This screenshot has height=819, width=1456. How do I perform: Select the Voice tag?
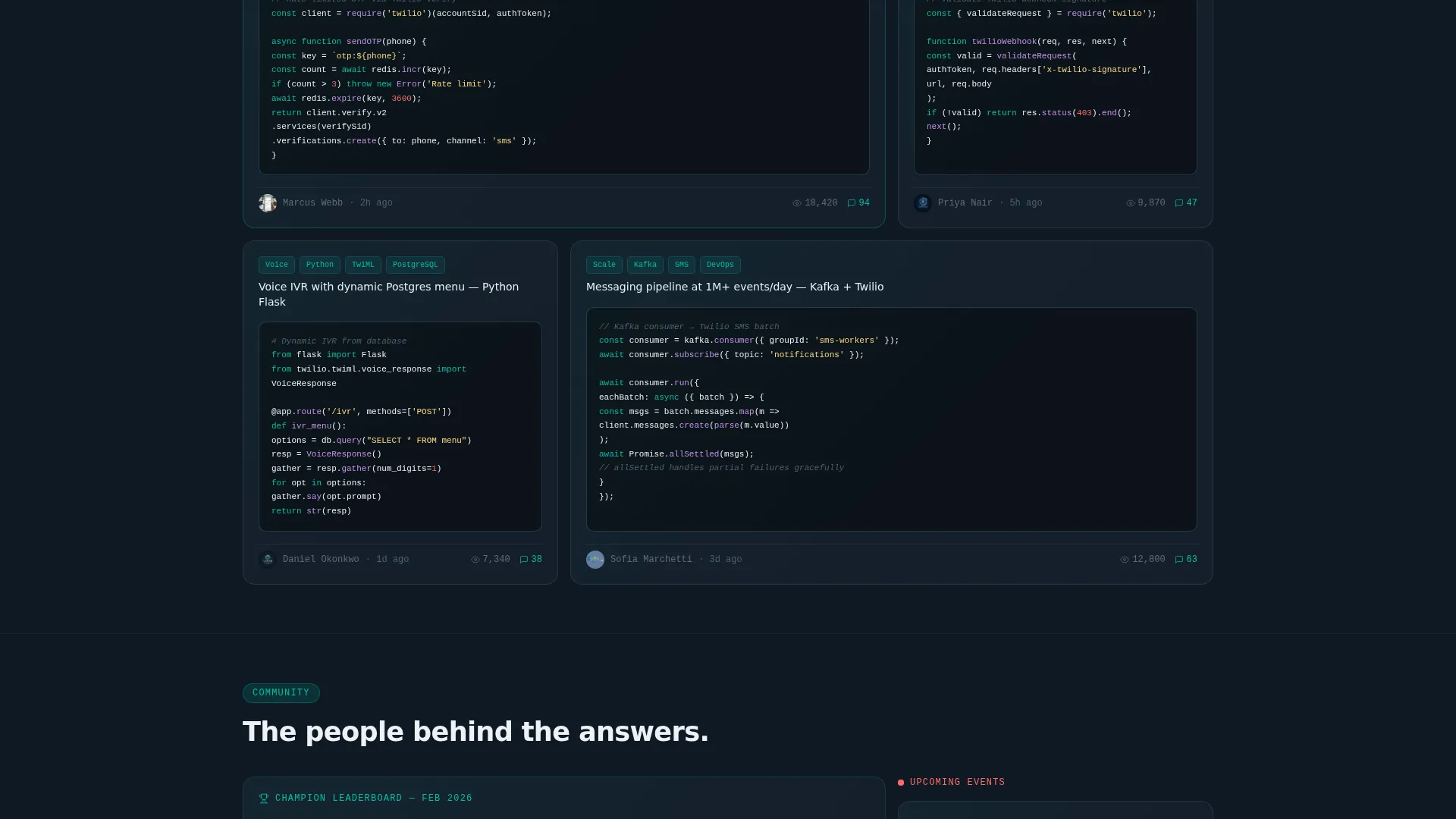click(x=277, y=265)
